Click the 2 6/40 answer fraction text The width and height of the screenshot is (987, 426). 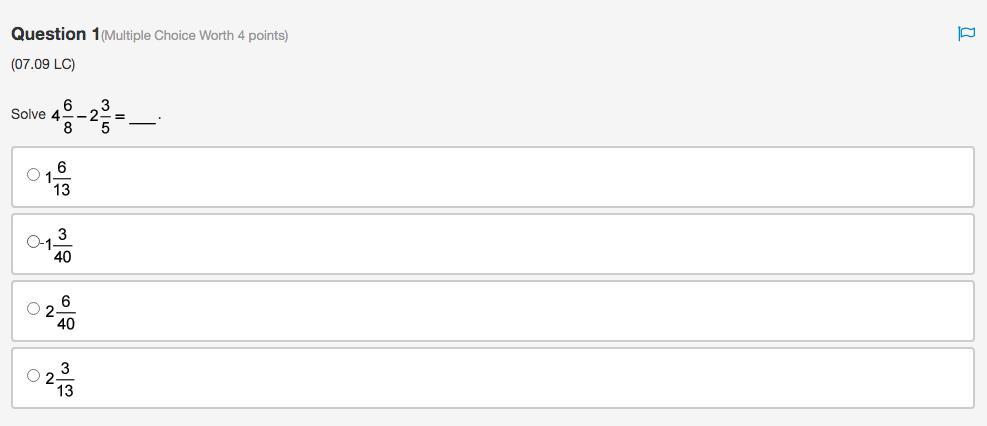[x=61, y=312]
